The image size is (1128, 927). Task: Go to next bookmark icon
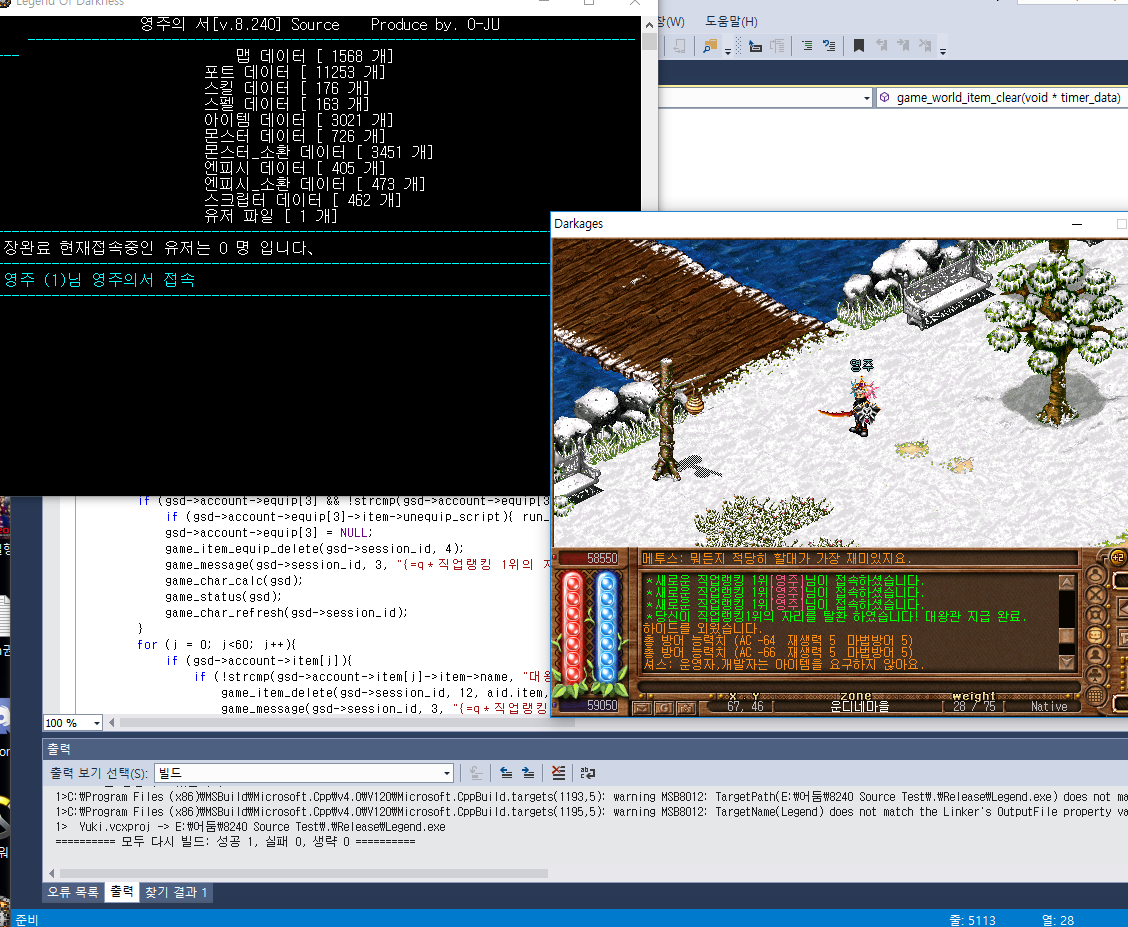[x=903, y=46]
